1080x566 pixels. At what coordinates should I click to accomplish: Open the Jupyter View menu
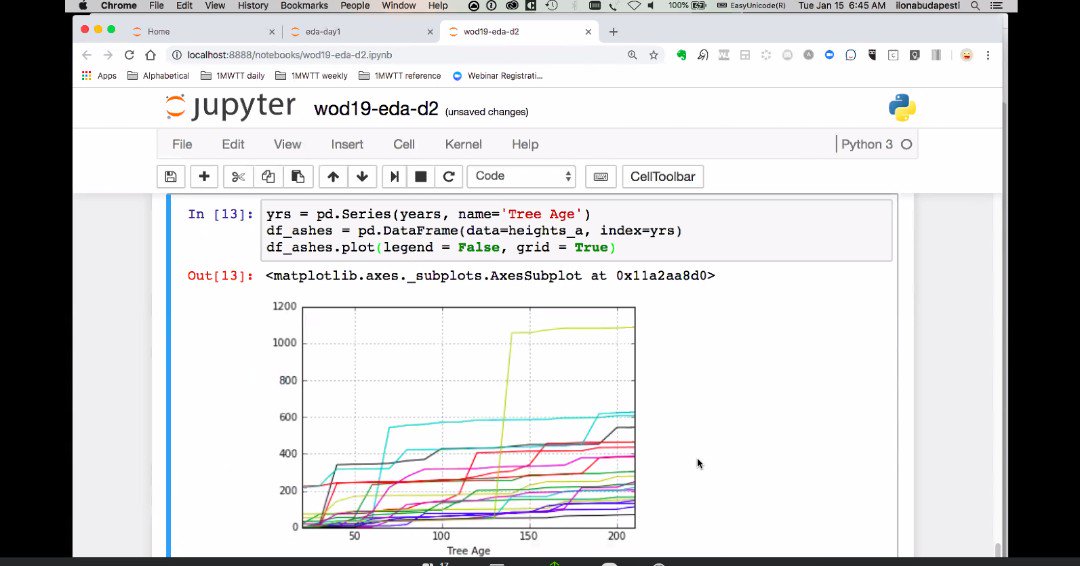[x=287, y=144]
